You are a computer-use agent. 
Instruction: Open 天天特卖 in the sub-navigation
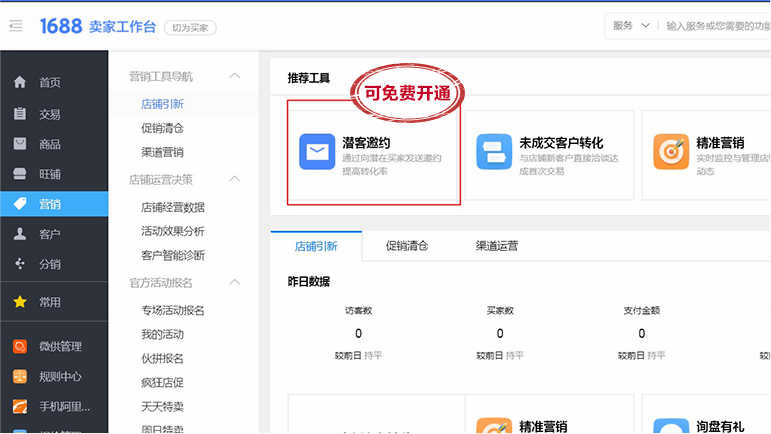(x=162, y=406)
